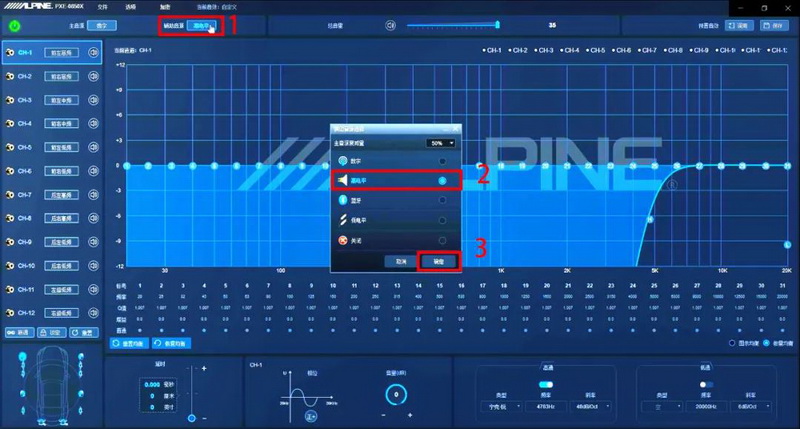Click the Reset EQ (重置均衡) button
This screenshot has width=800, height=429.
coord(130,343)
